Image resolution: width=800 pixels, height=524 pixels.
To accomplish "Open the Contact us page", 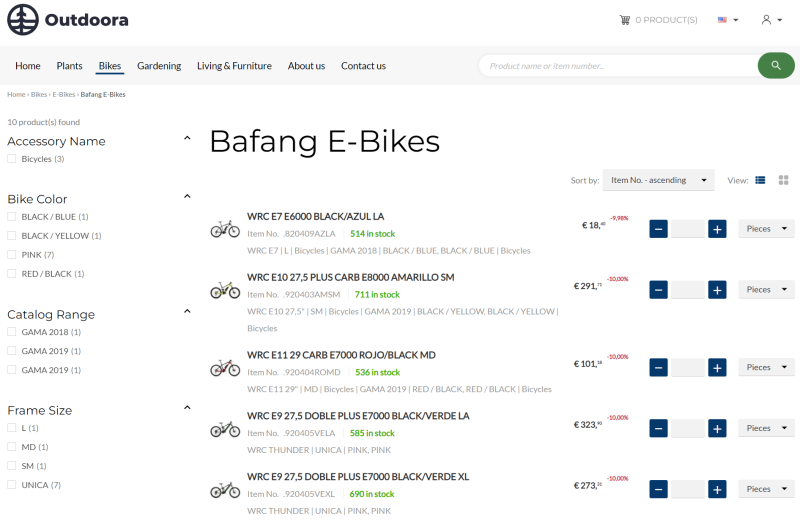I will coord(363,66).
